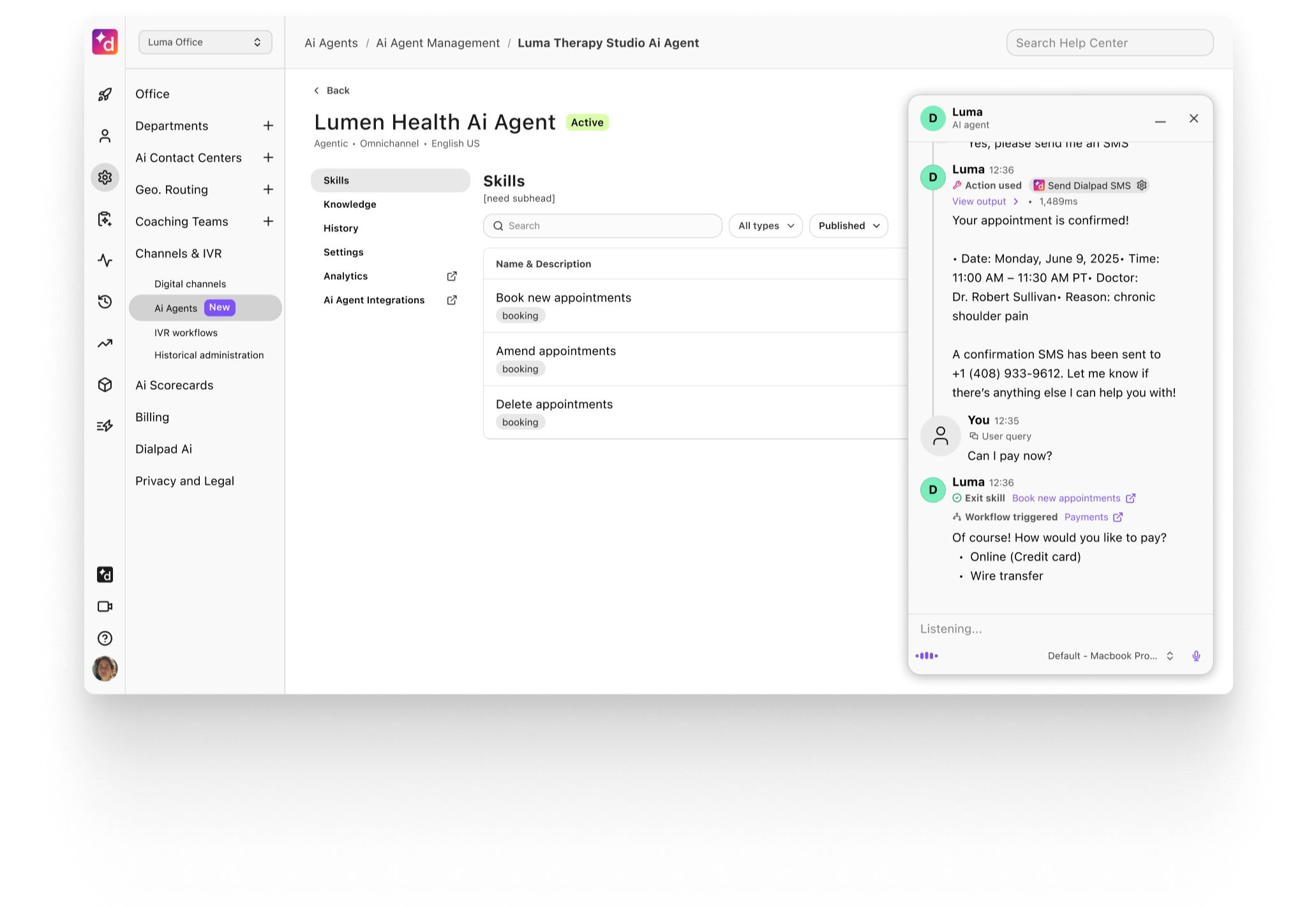Image resolution: width=1316 pixels, height=906 pixels.
Task: Open the All types filter dropdown
Action: coord(765,225)
